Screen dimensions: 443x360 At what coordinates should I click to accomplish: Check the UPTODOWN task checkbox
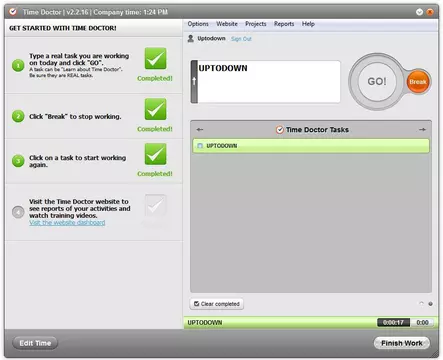click(200, 146)
